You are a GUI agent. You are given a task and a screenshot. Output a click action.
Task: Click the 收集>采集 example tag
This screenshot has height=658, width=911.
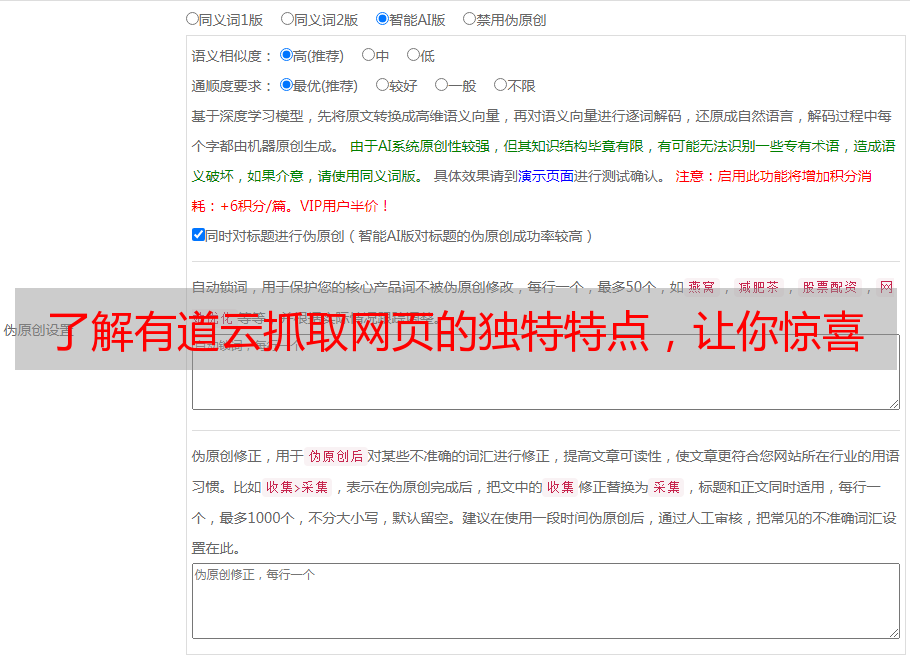[x=297, y=487]
